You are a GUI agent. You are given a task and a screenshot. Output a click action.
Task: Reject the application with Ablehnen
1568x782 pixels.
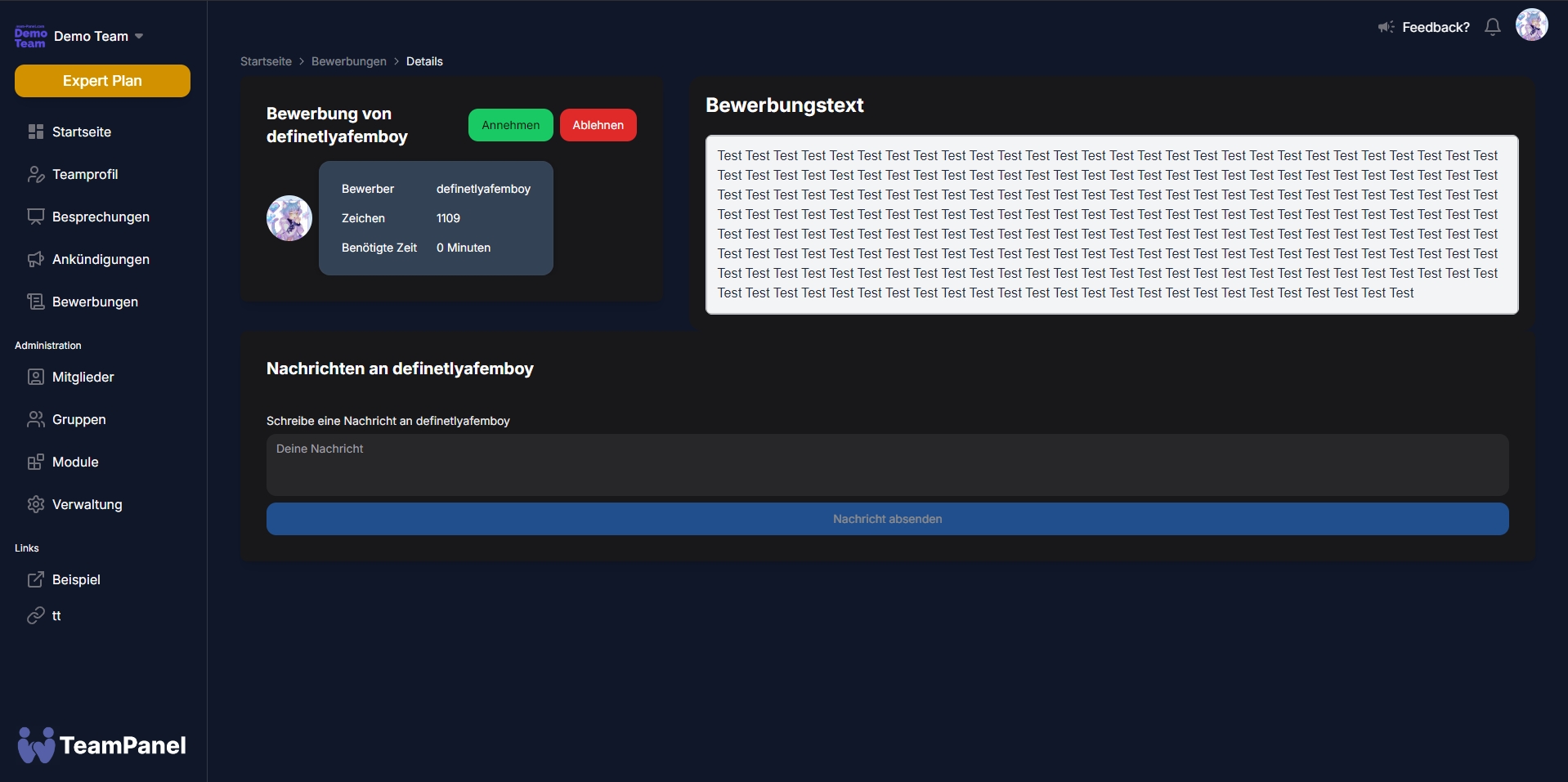(x=598, y=125)
